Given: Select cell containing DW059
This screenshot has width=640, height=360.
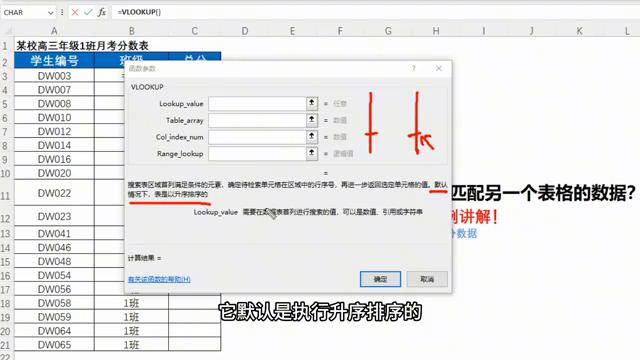Looking at the screenshot, I should pos(54,317).
